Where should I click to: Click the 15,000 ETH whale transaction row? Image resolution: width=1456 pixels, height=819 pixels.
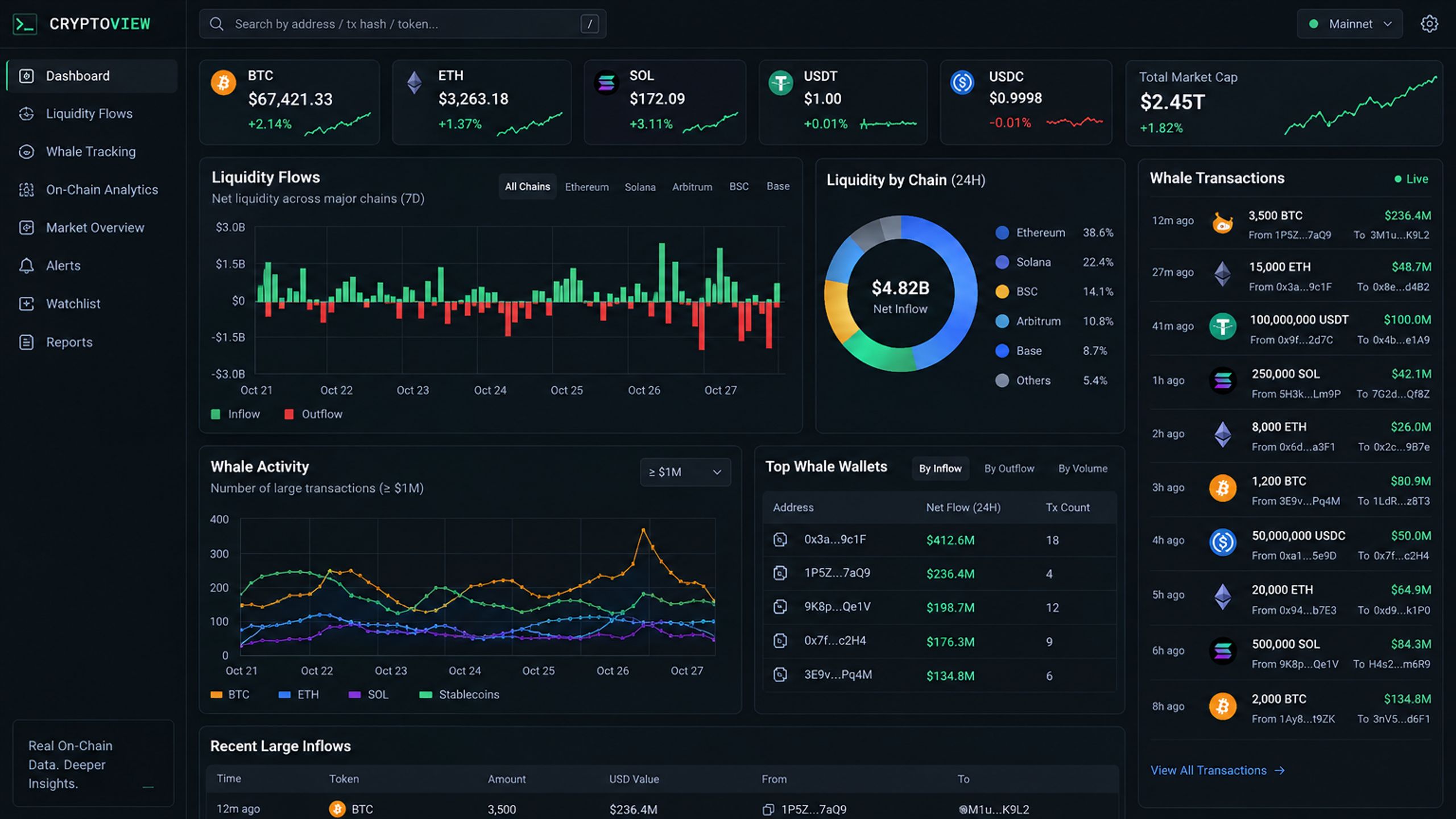click(x=1290, y=275)
